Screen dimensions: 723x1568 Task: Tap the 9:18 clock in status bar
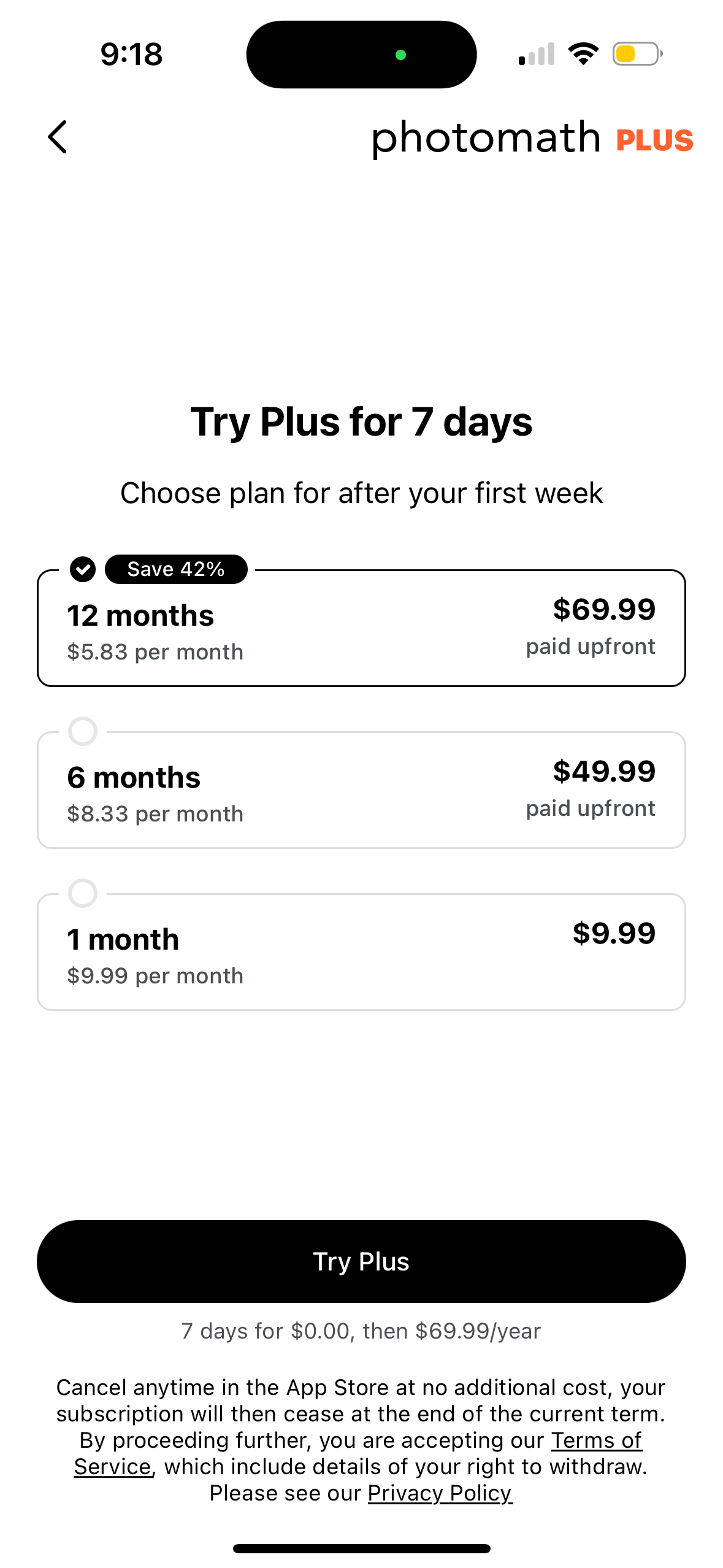click(131, 54)
